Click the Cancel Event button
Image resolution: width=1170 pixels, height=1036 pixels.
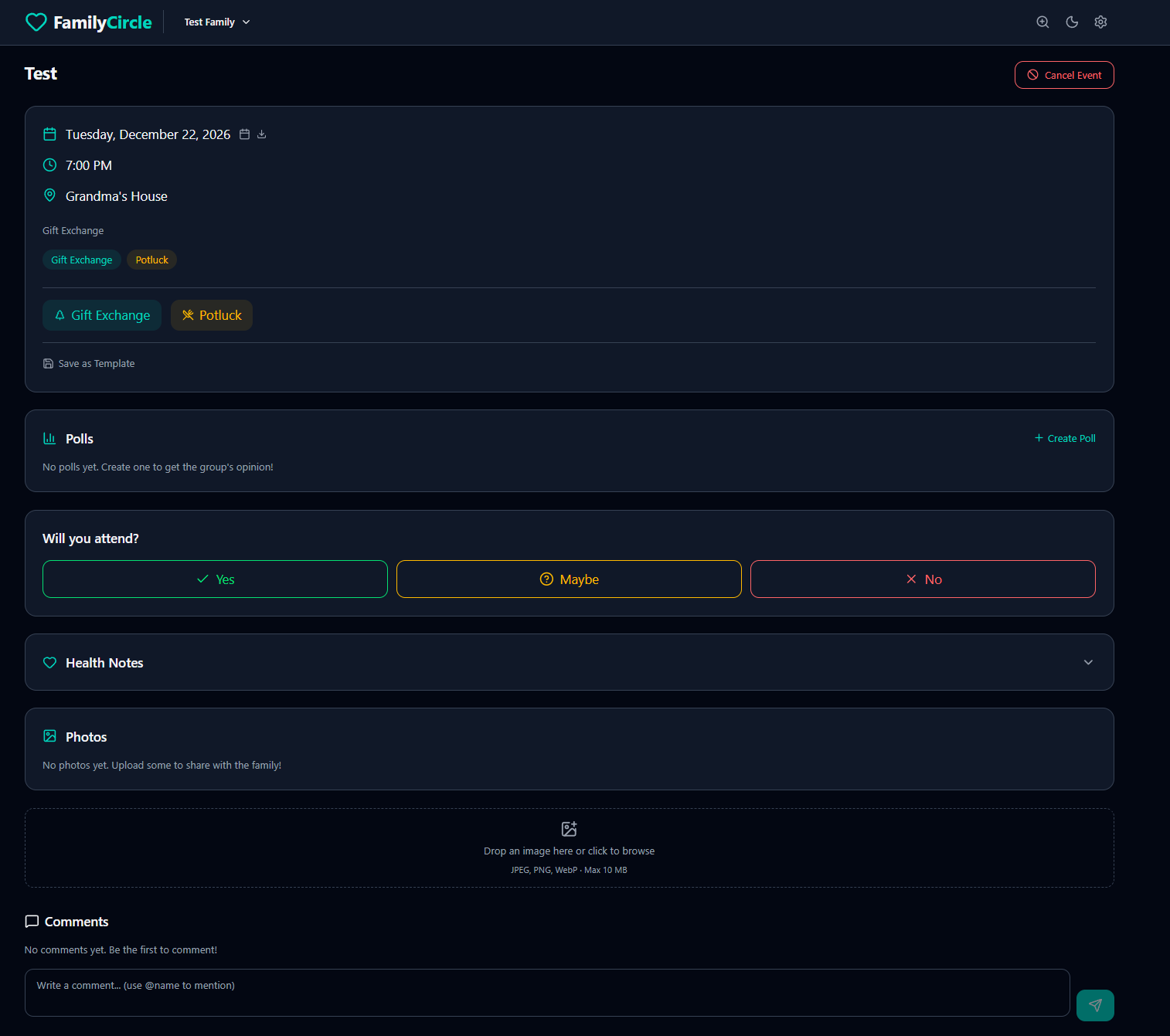tap(1064, 75)
